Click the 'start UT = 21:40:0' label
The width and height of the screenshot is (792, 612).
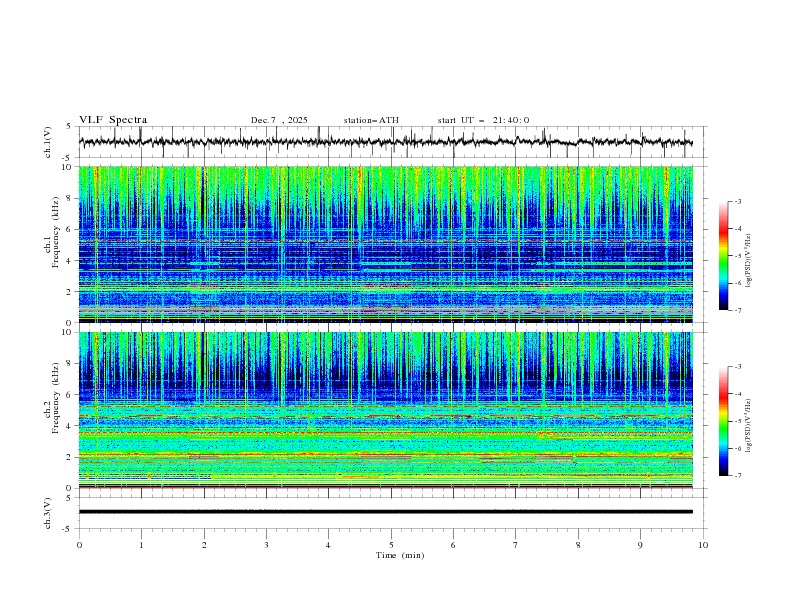(x=483, y=120)
